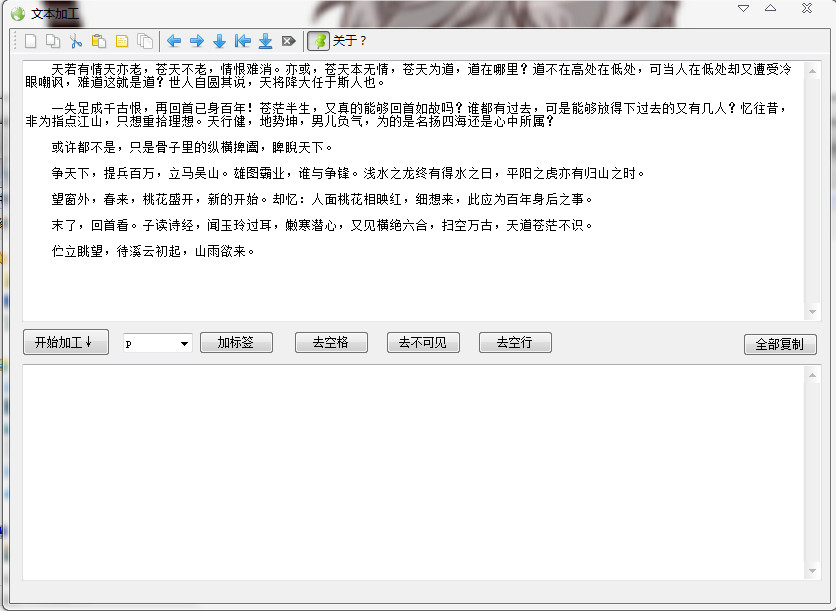The width and height of the screenshot is (836, 611).
Task: Click the duplicate/copy pages icon
Action: click(54, 41)
